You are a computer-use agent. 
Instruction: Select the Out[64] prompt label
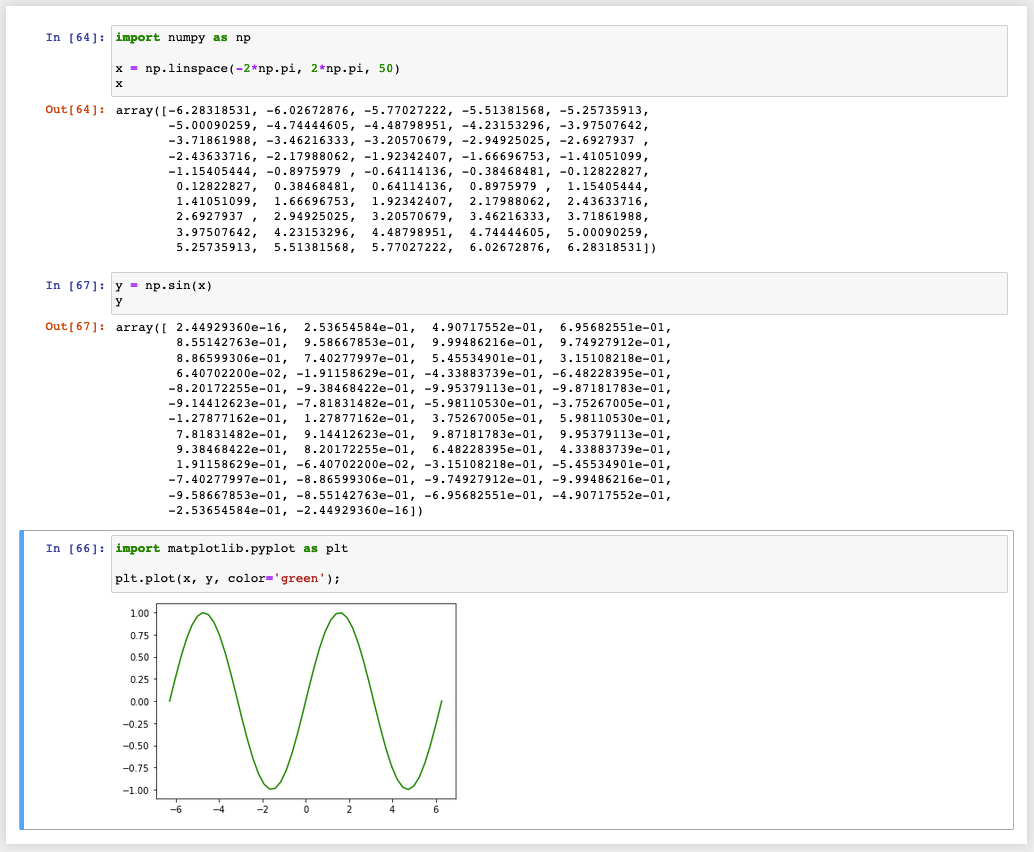[75, 109]
